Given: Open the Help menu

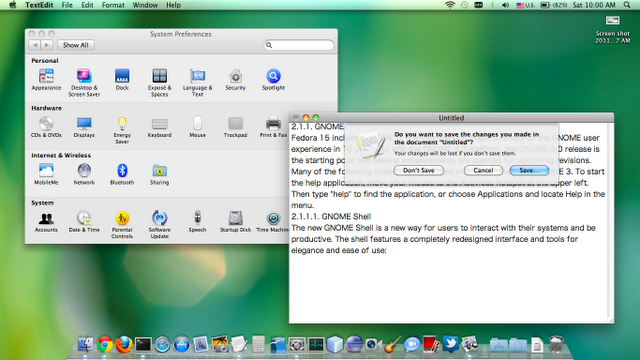Looking at the screenshot, I should point(173,5).
